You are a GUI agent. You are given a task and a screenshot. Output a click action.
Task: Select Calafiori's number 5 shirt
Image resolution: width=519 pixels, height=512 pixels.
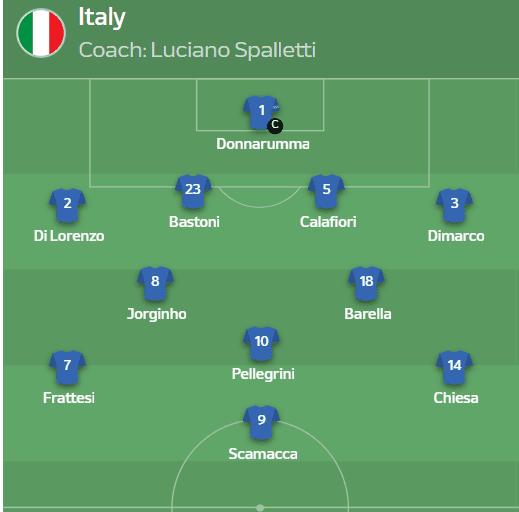coord(326,191)
